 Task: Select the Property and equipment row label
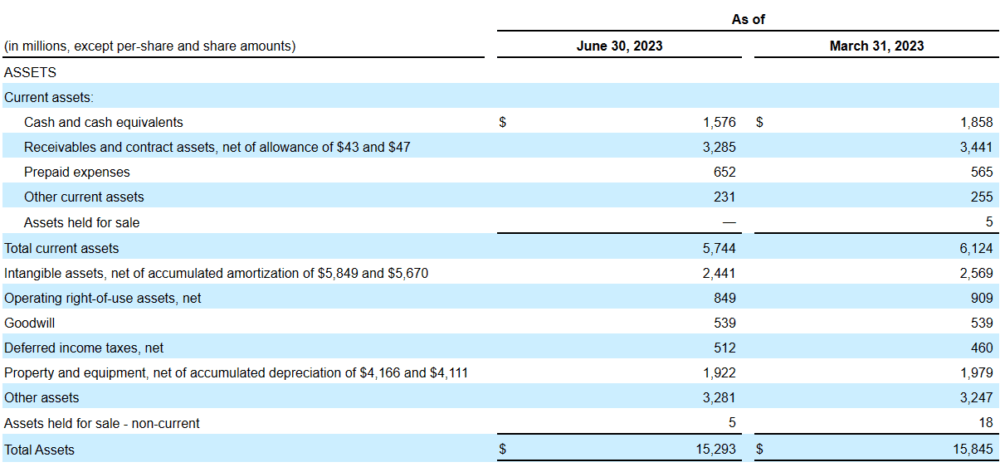[x=236, y=373]
